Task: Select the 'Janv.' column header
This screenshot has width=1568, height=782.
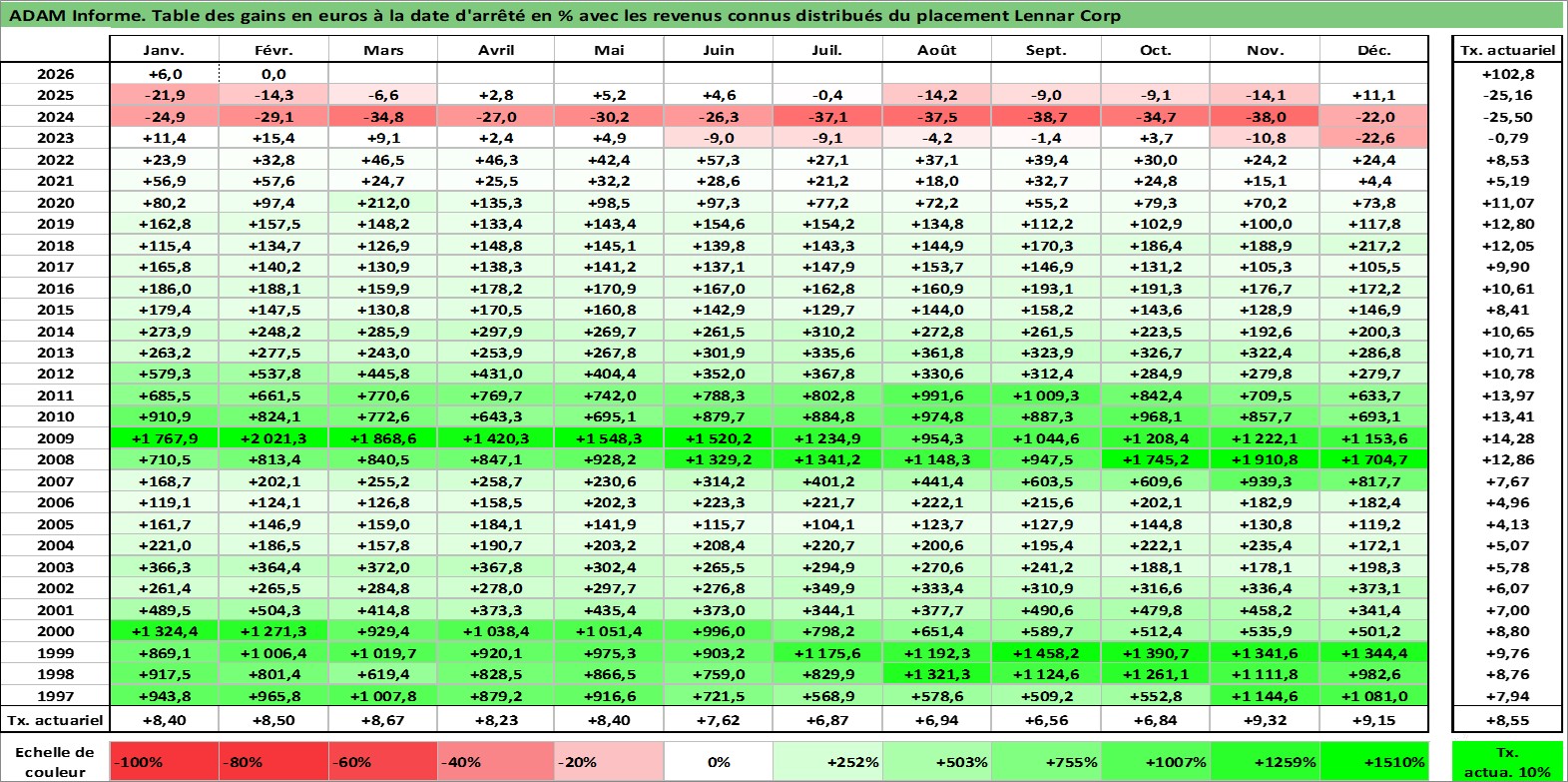Action: pos(164,50)
